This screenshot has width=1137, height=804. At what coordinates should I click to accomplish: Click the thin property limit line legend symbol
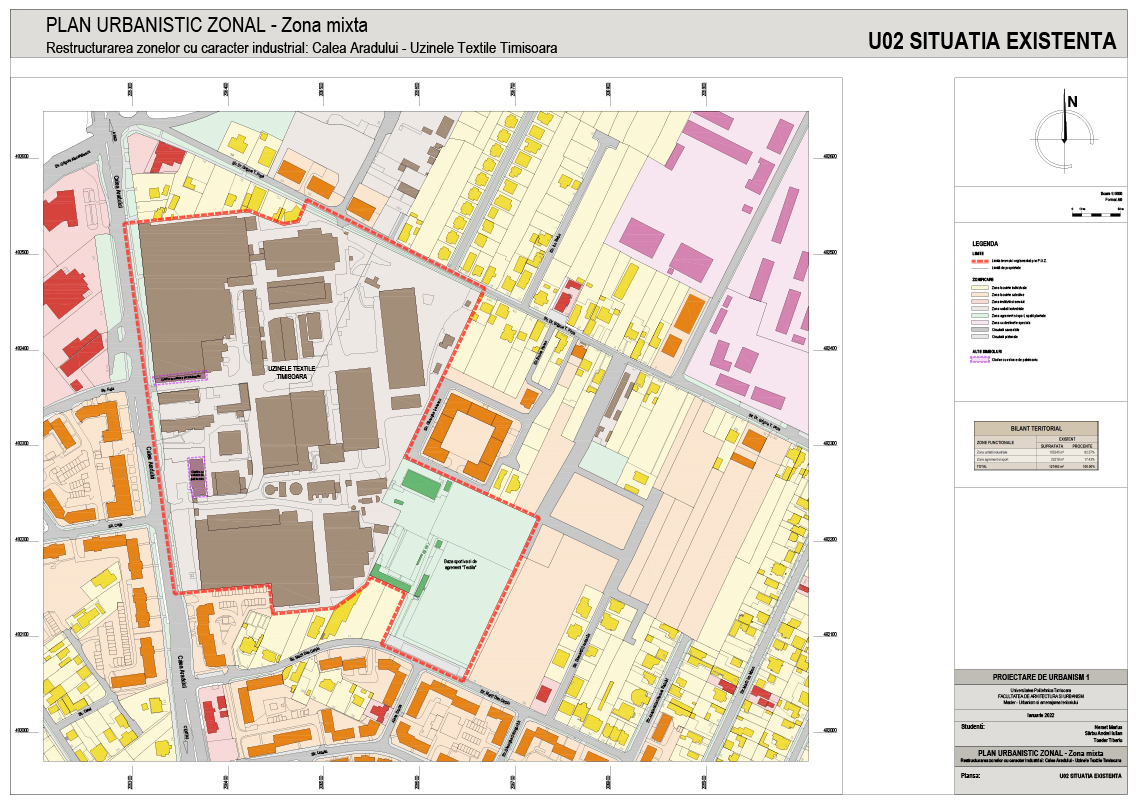coord(980,268)
